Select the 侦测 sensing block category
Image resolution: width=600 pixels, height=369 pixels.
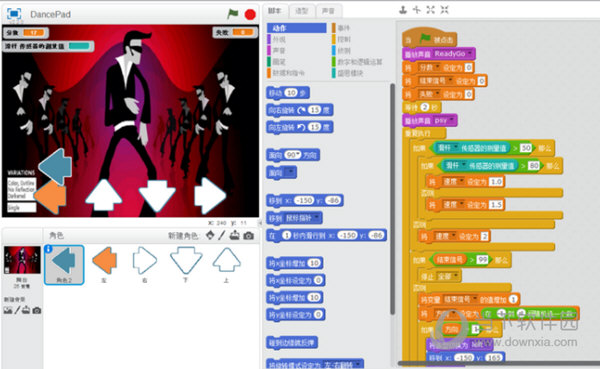[341, 50]
